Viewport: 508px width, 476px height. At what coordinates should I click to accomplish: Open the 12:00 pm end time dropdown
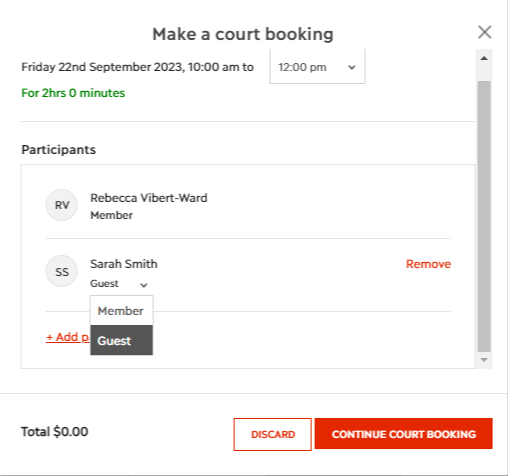click(317, 67)
